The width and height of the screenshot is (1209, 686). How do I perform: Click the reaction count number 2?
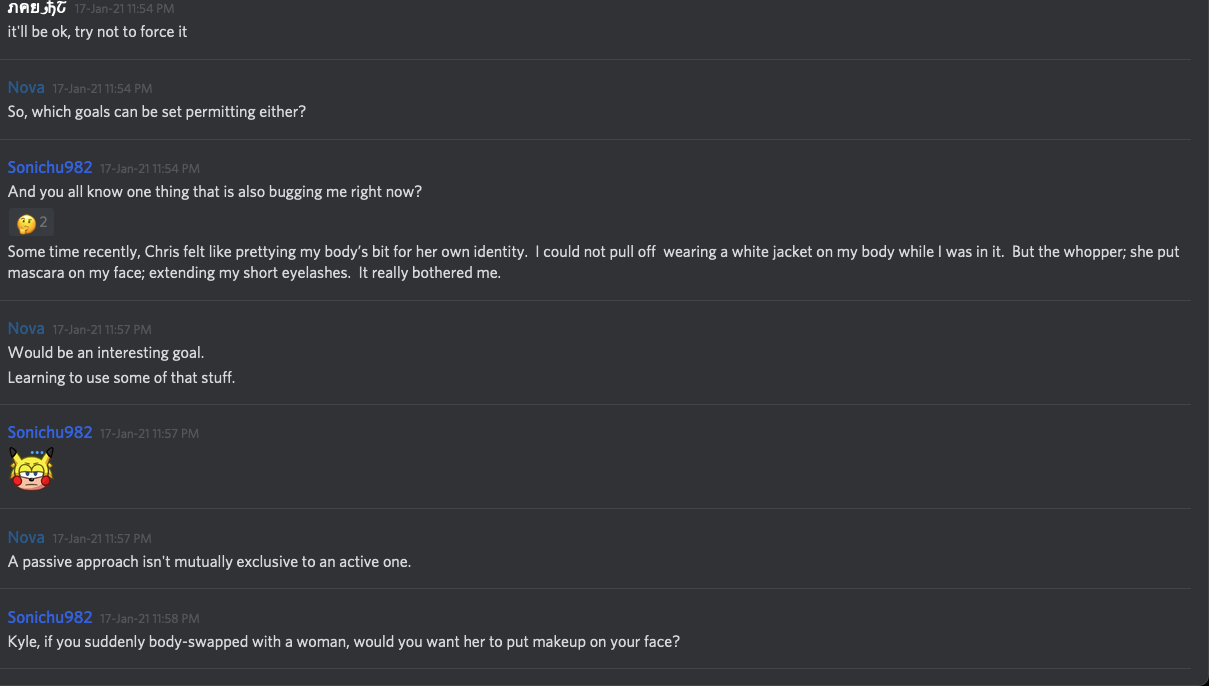click(44, 222)
